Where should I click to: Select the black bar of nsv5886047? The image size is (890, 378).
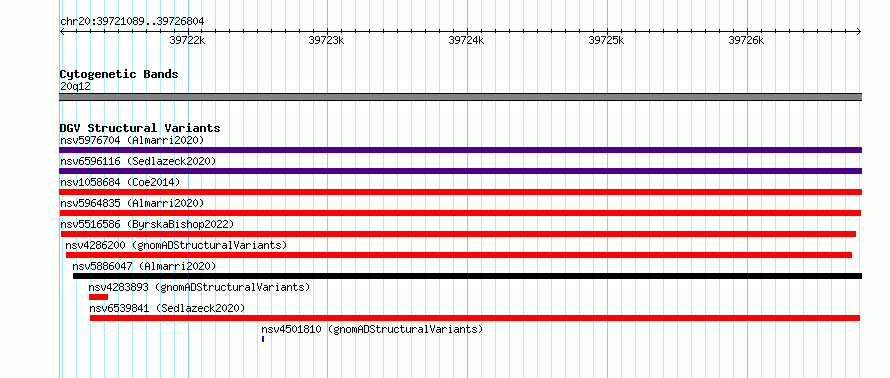pos(467,276)
